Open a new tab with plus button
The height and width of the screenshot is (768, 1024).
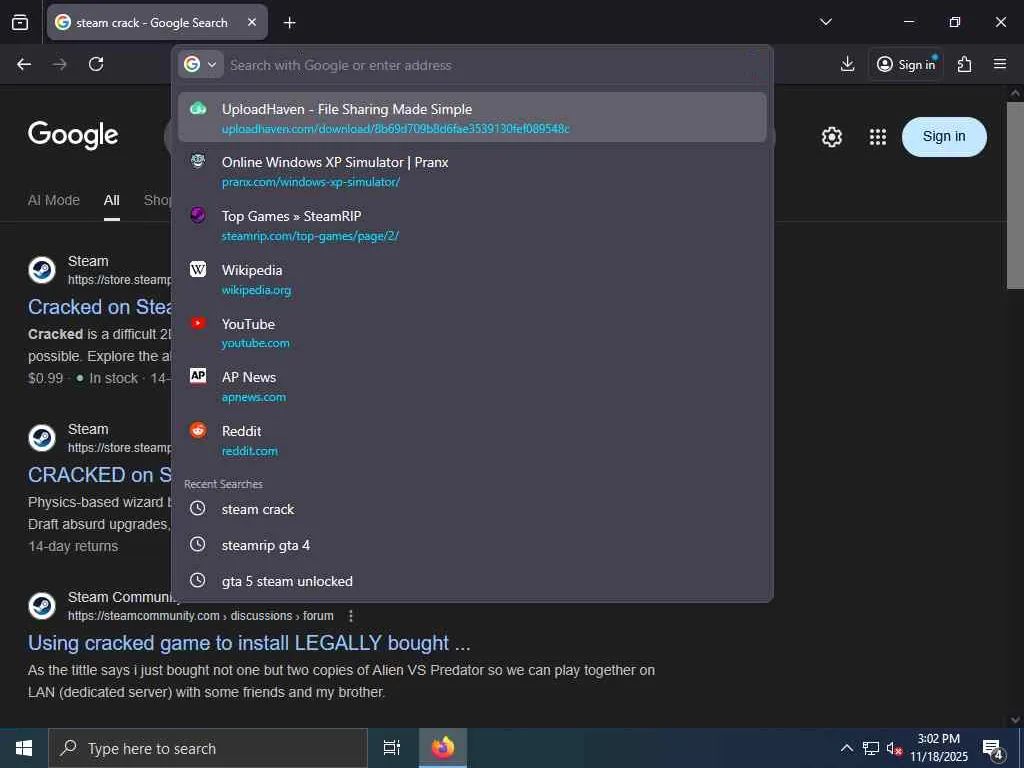[x=289, y=23]
